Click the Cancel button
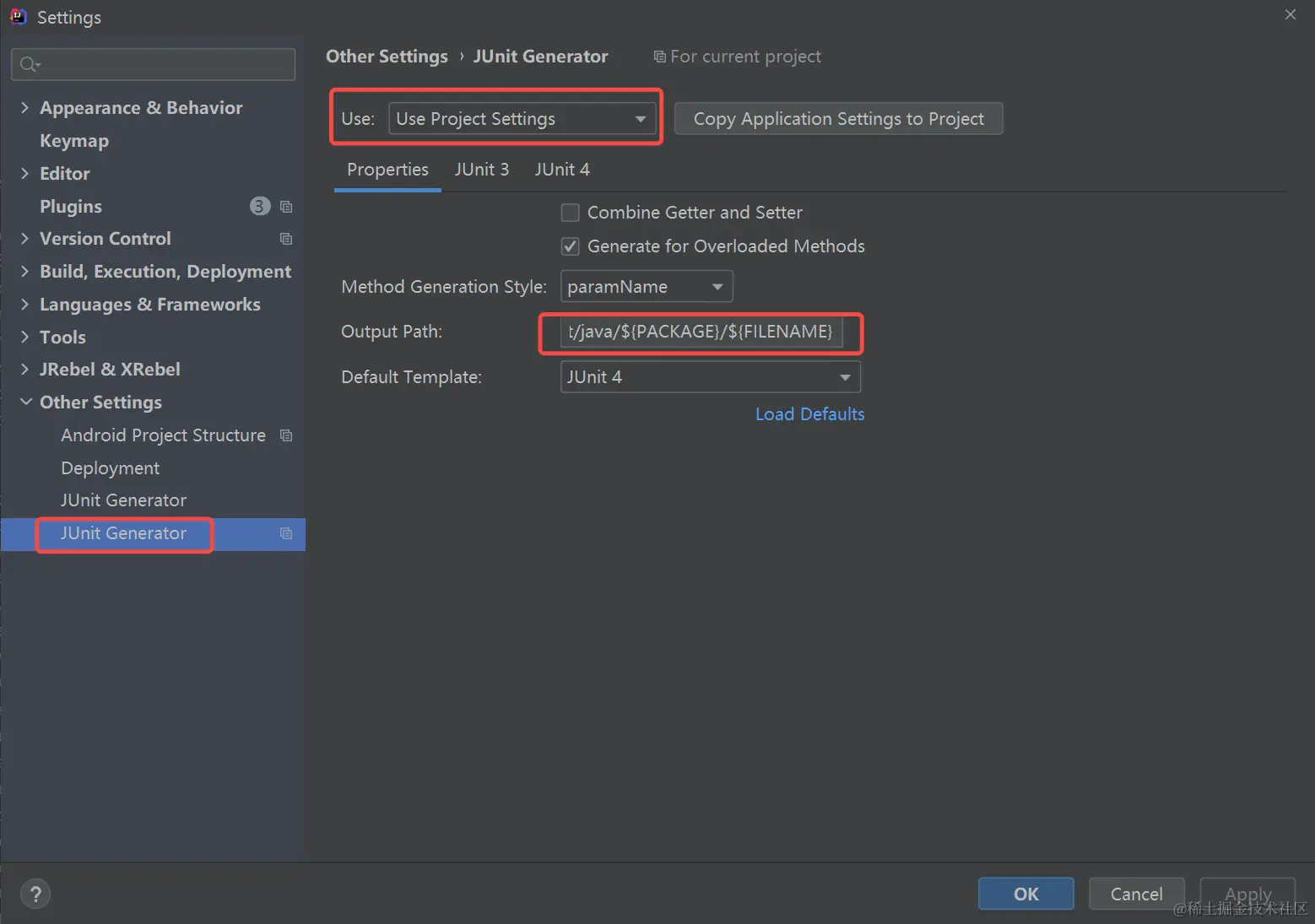Image resolution: width=1315 pixels, height=924 pixels. point(1136,894)
